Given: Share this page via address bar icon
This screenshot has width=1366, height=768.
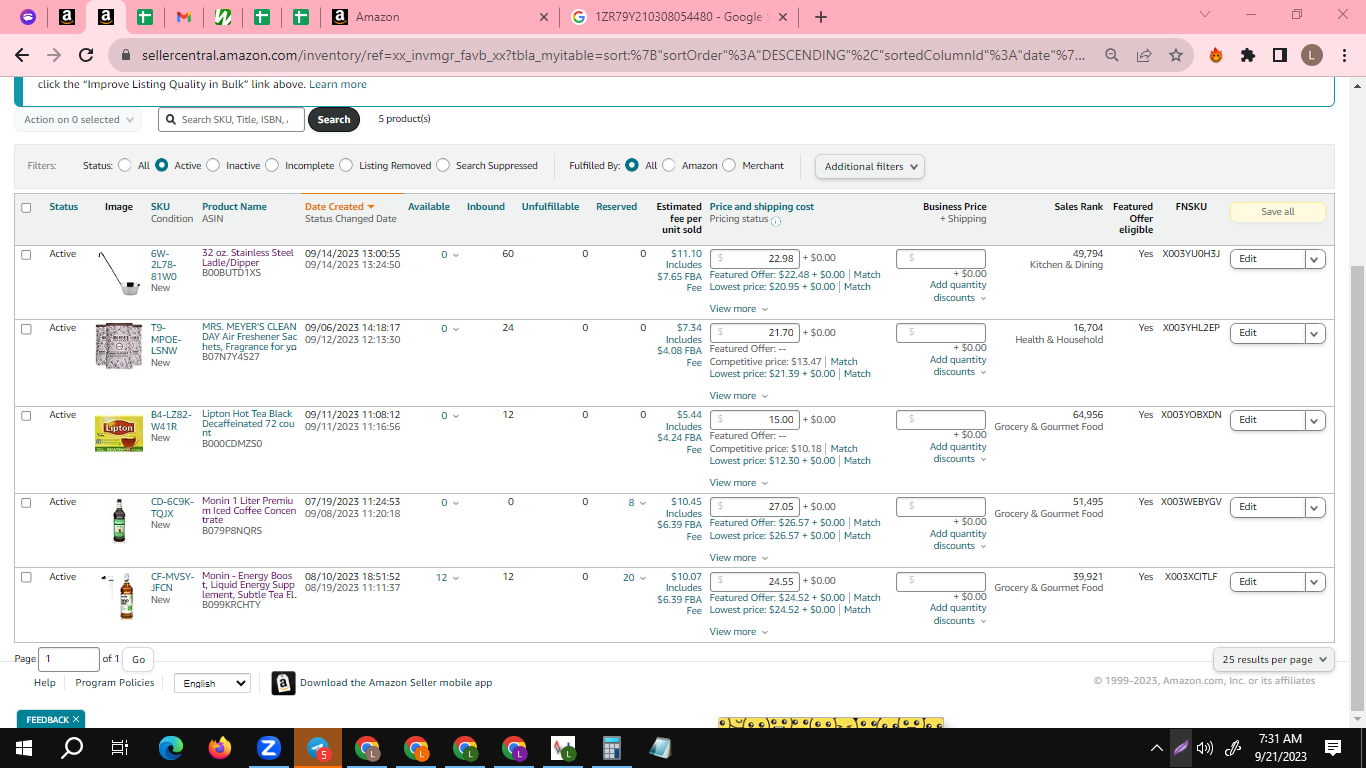Looking at the screenshot, I should pos(1144,56).
